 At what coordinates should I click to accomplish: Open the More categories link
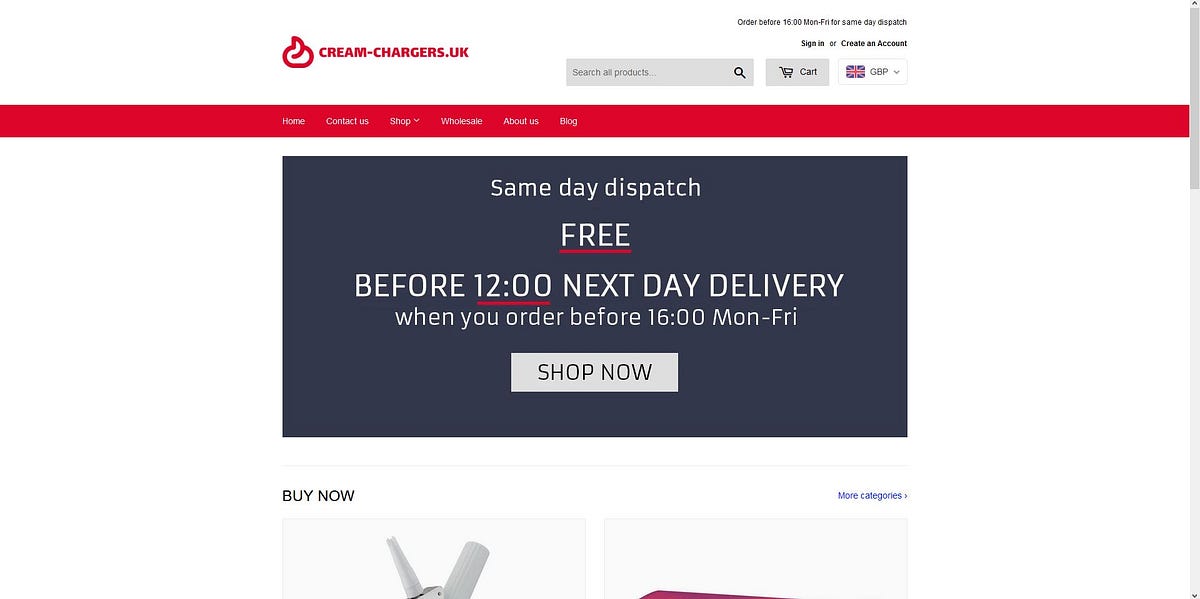(x=873, y=496)
